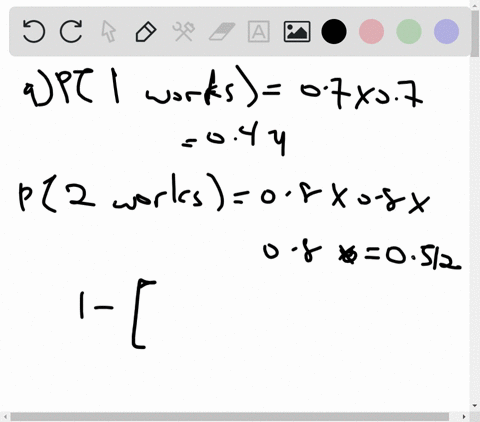Click the scroll right arrow
The width and height of the screenshot is (480, 422).
coord(464,417)
